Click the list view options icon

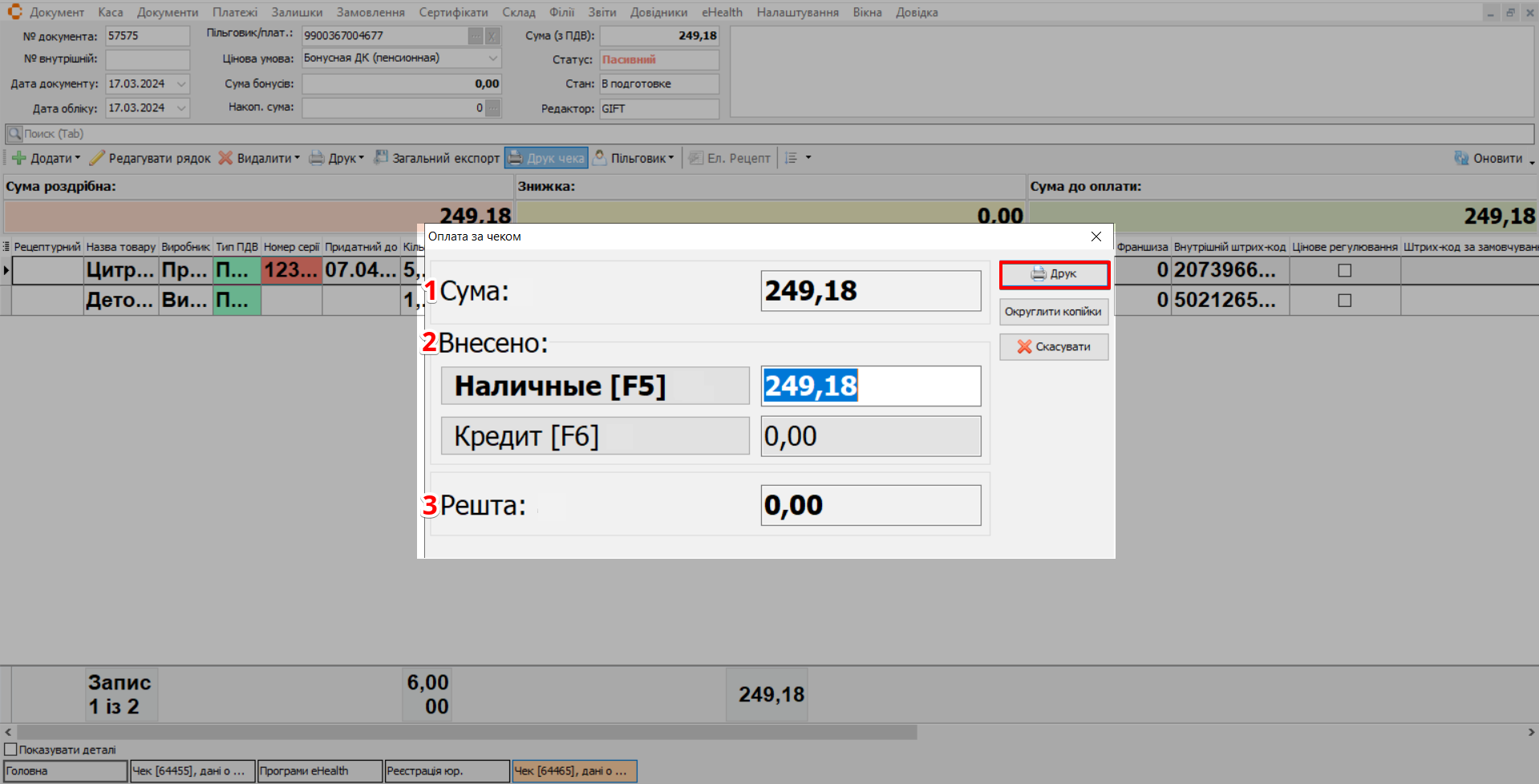(x=791, y=159)
